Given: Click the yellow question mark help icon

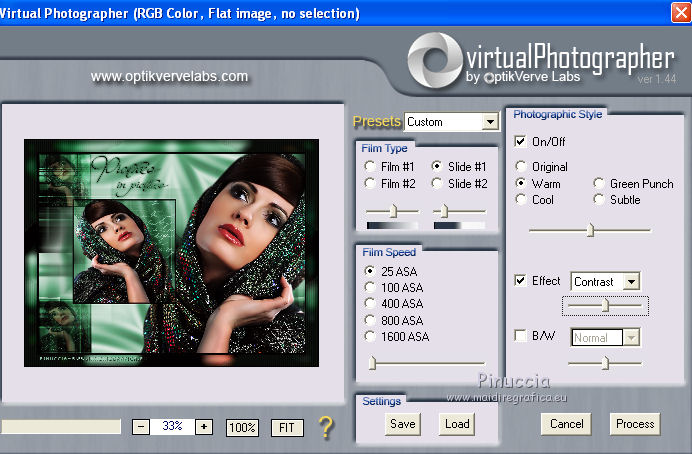Looking at the screenshot, I should point(326,428).
